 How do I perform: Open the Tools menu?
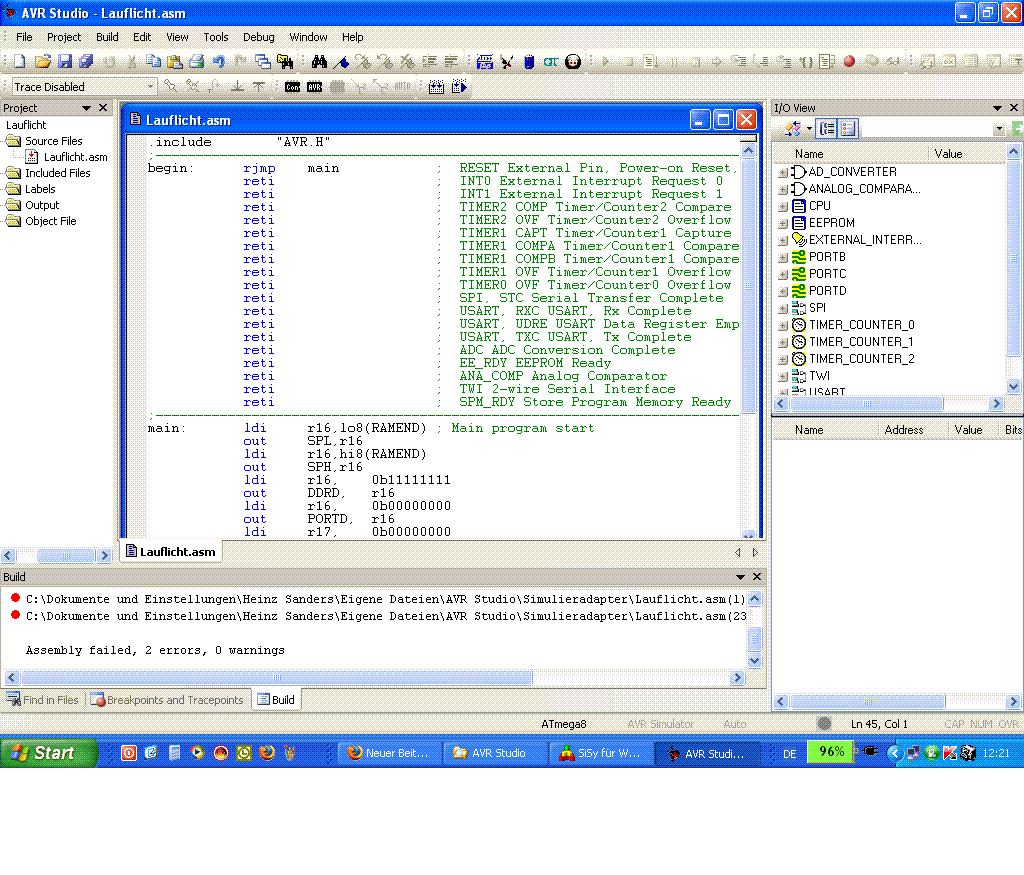[216, 37]
